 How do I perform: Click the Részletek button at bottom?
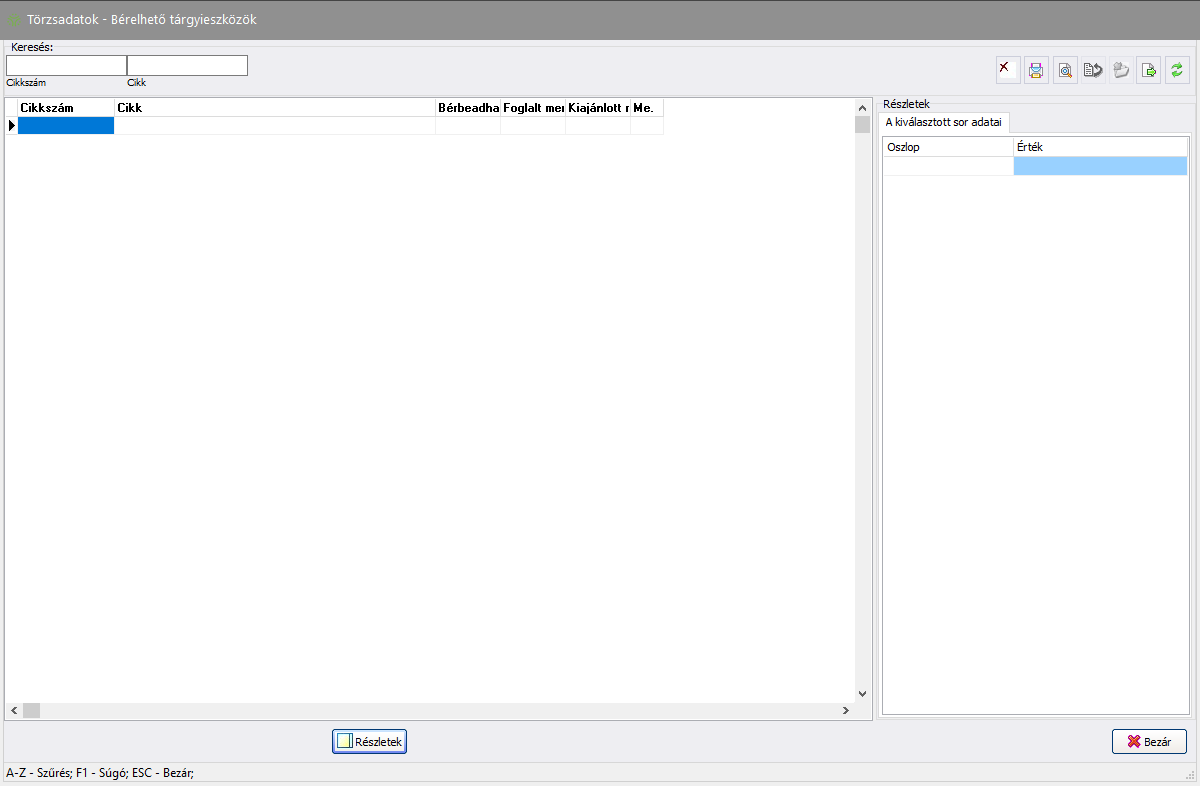369,742
